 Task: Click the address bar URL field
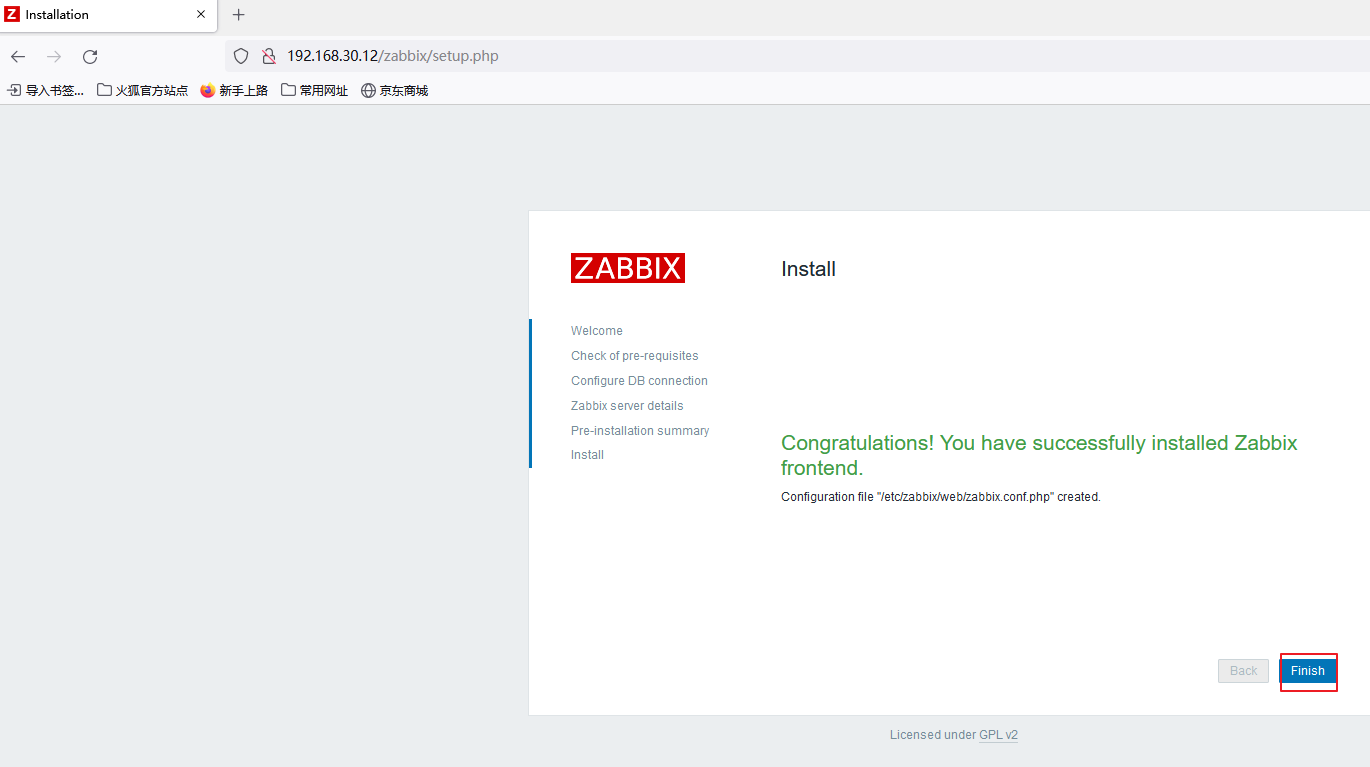798,56
